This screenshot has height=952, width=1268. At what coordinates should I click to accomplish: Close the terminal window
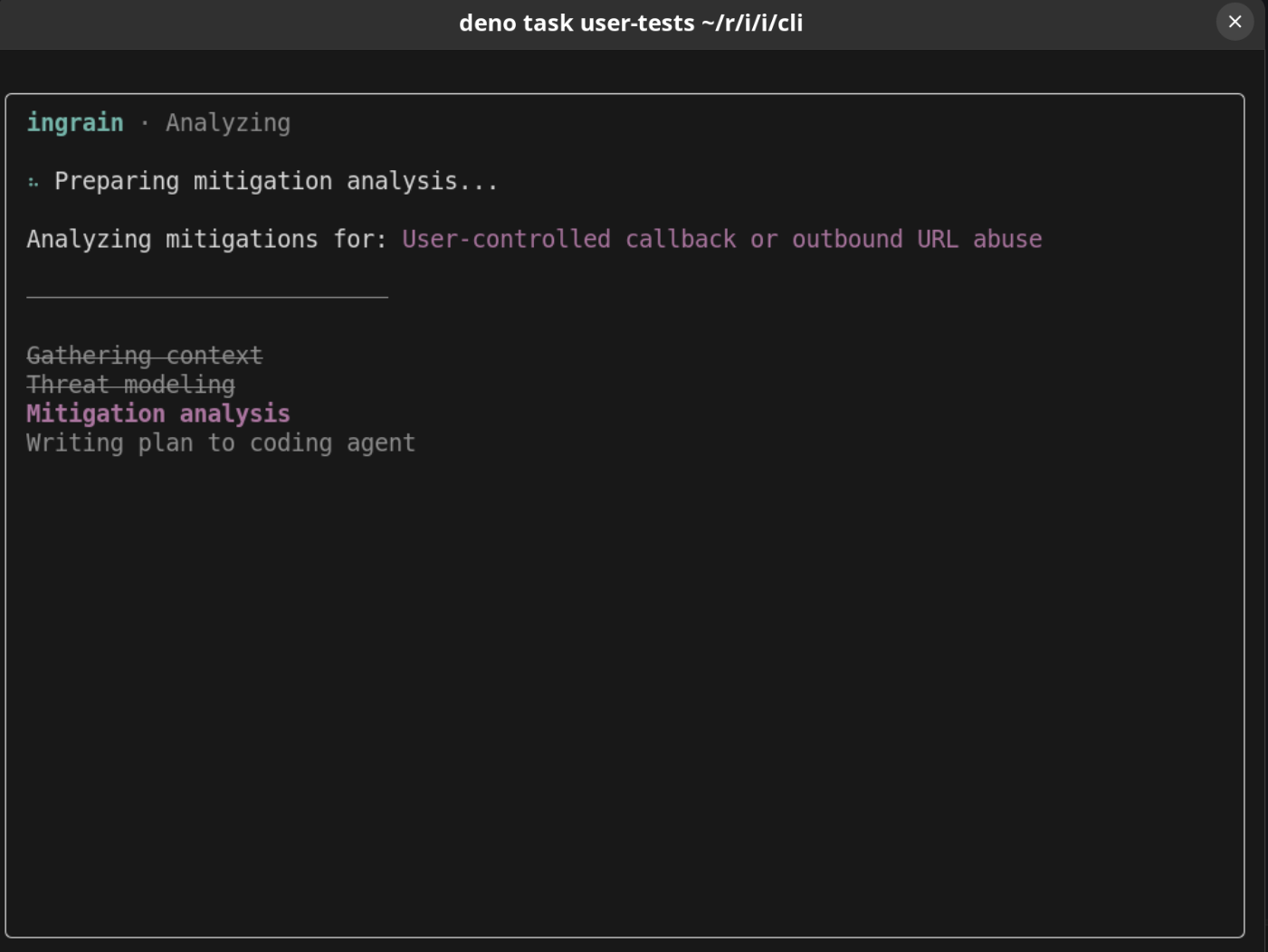(x=1235, y=22)
